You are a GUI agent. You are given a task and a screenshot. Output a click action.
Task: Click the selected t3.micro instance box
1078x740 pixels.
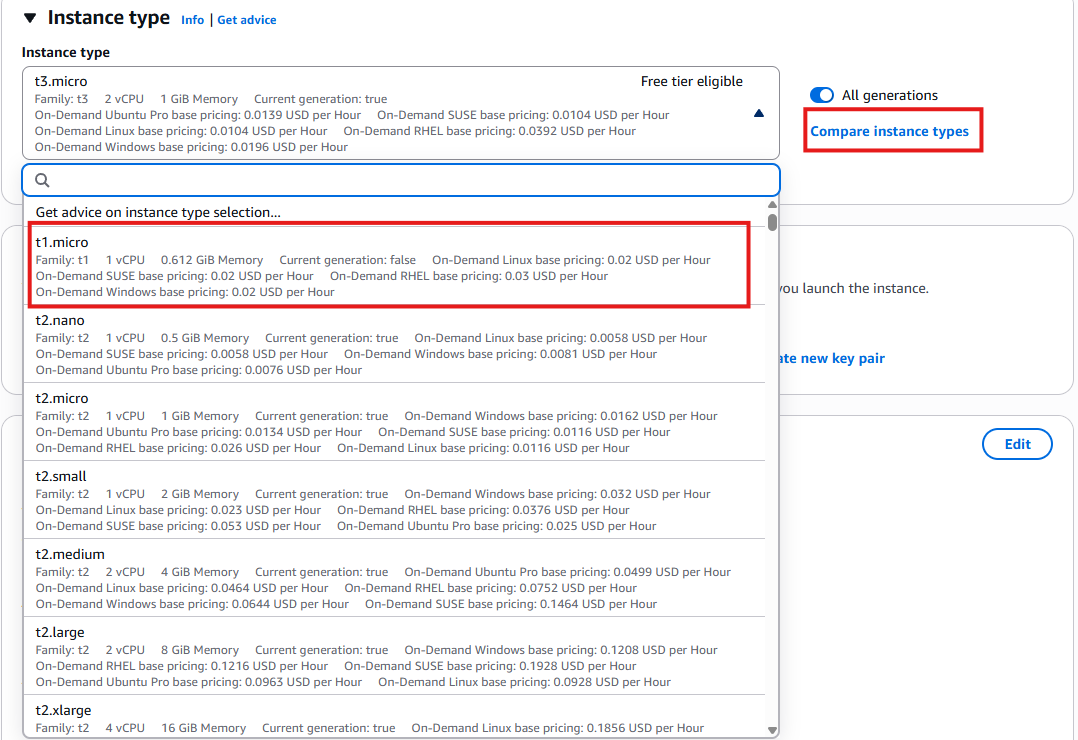[x=401, y=113]
